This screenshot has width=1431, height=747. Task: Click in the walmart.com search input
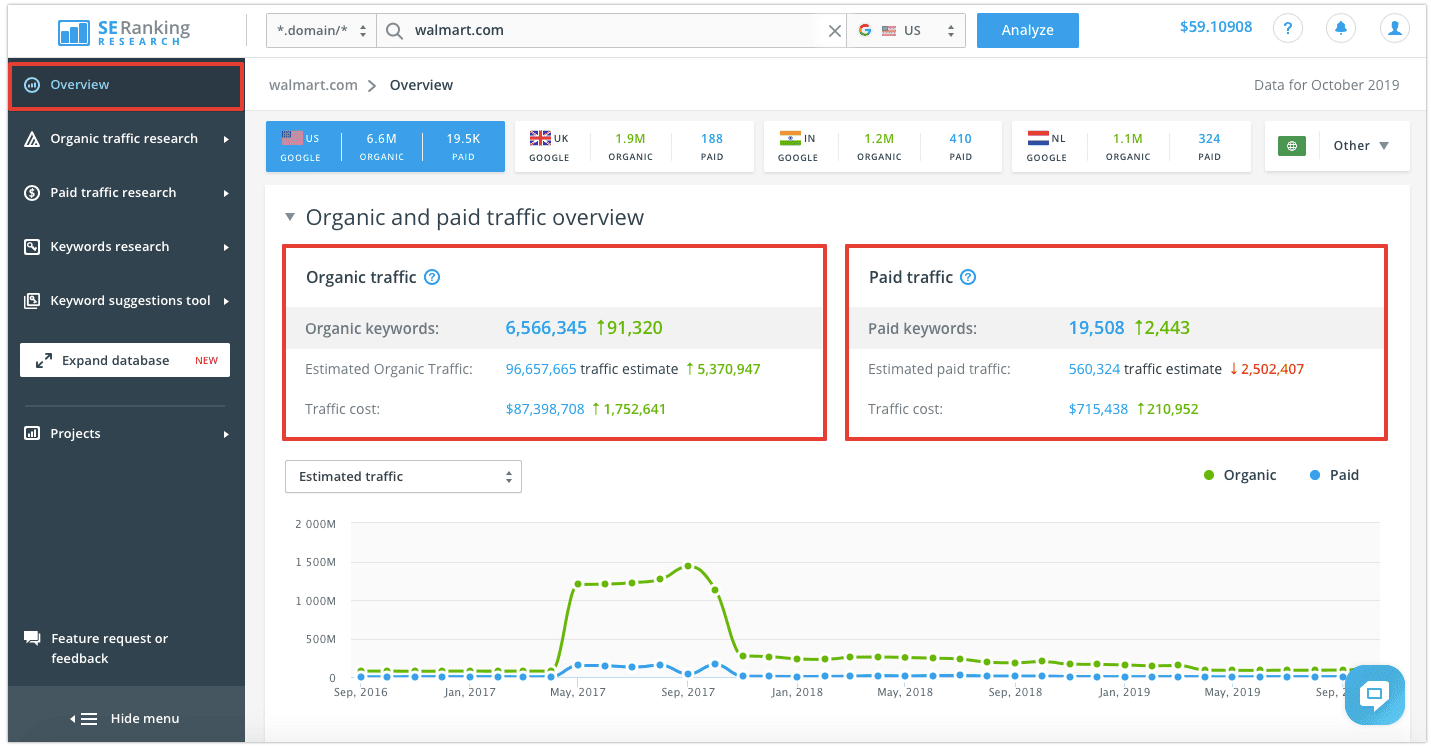[x=611, y=31]
